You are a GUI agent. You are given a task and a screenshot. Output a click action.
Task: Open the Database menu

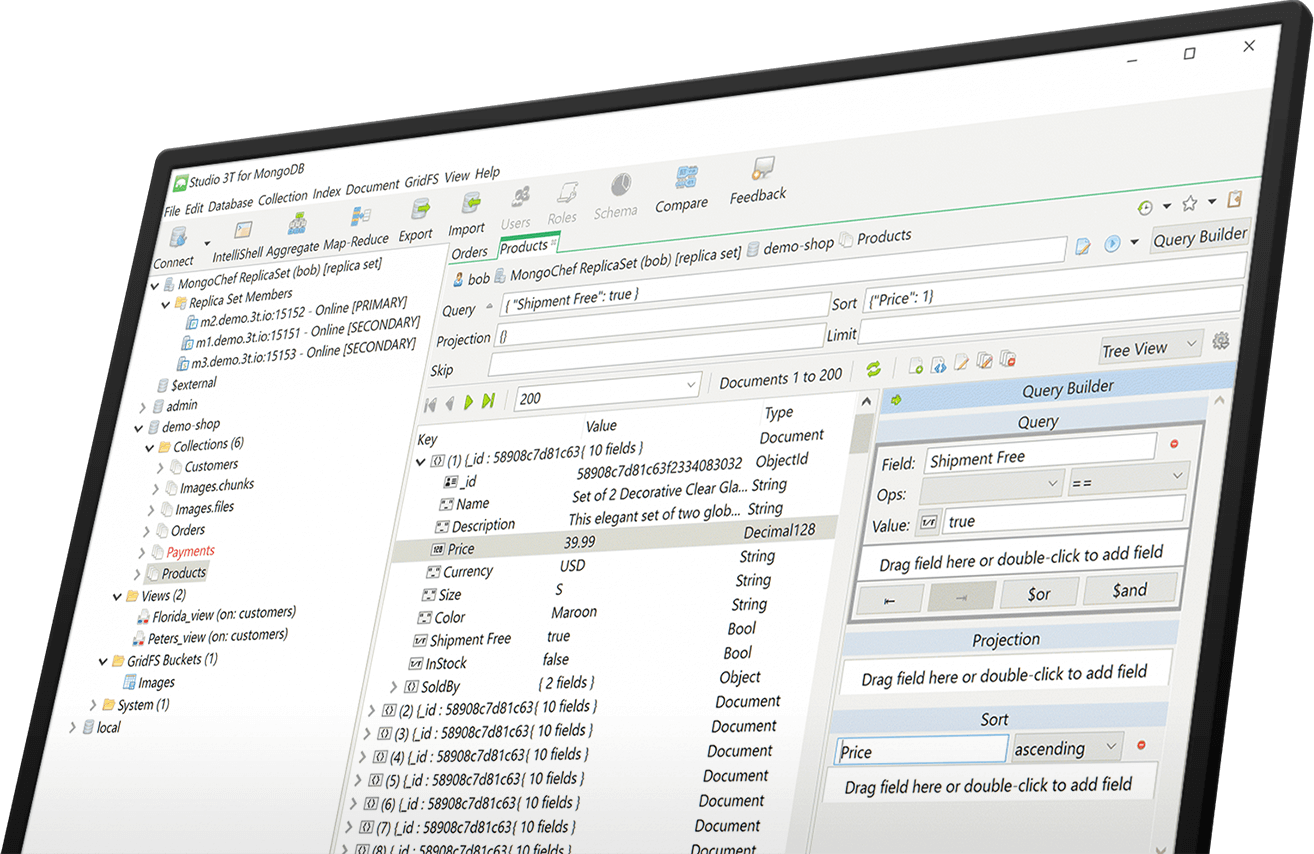231,204
